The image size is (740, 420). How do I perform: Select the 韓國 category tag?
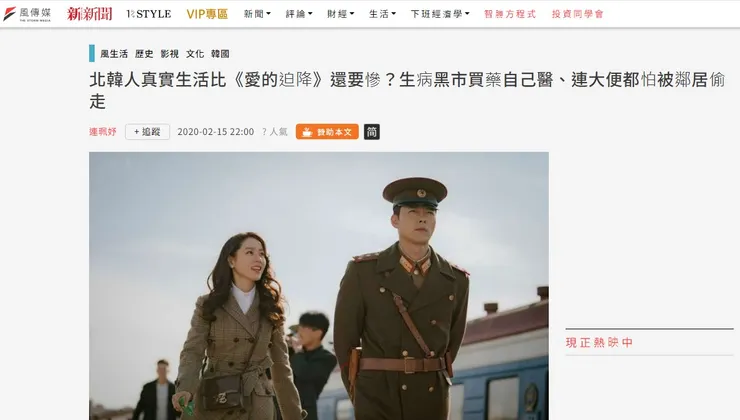[220, 54]
